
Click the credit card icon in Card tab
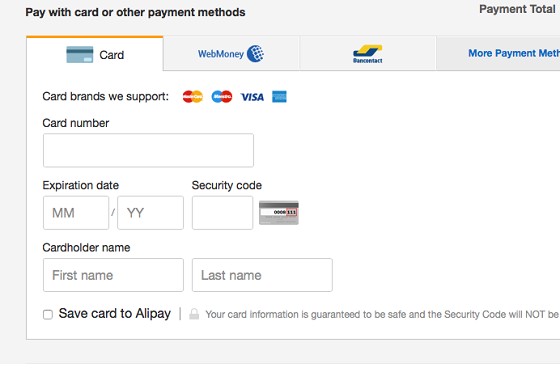click(x=80, y=55)
